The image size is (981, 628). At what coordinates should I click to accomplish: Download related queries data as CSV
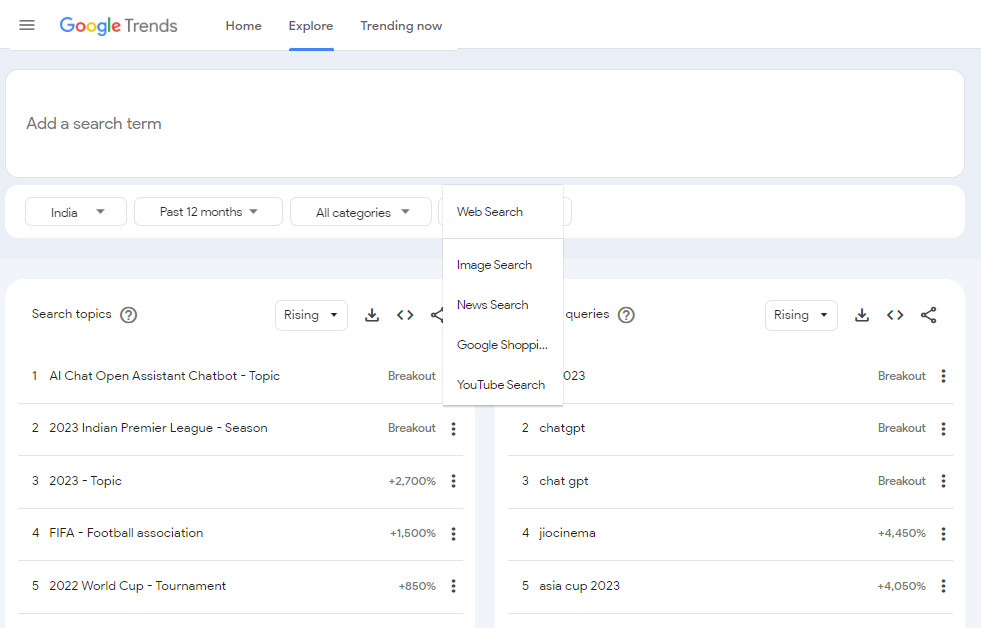[x=862, y=315]
